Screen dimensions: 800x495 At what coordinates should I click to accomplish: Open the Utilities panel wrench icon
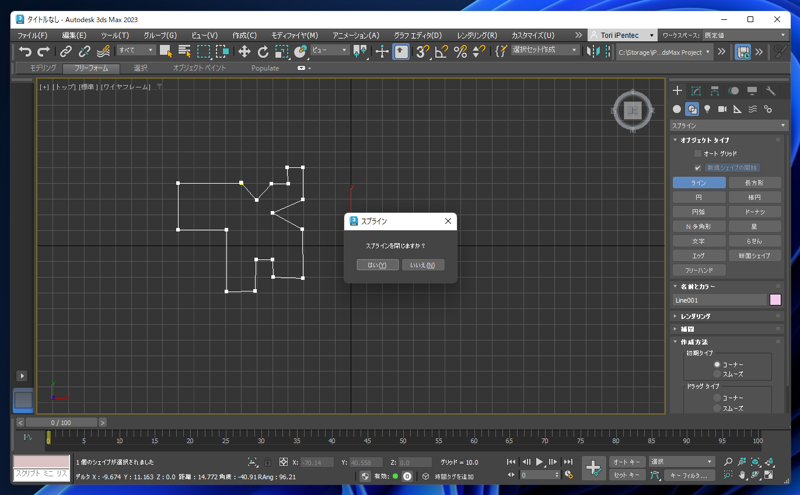[770, 91]
